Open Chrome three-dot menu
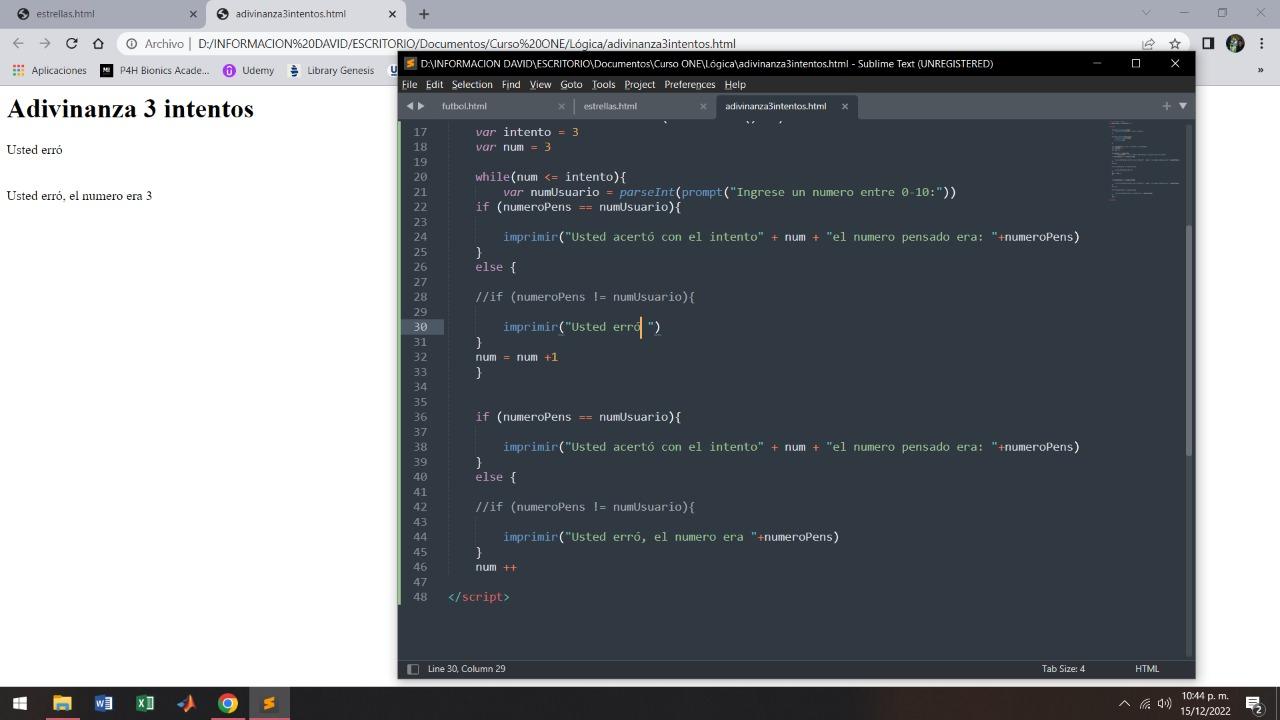1280x720 pixels. coord(1261,43)
